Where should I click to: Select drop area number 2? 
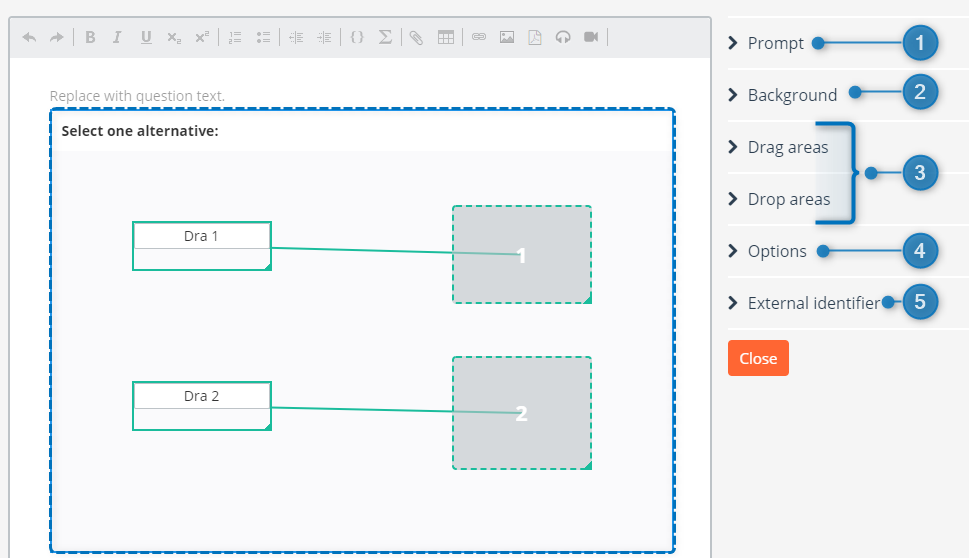(521, 413)
